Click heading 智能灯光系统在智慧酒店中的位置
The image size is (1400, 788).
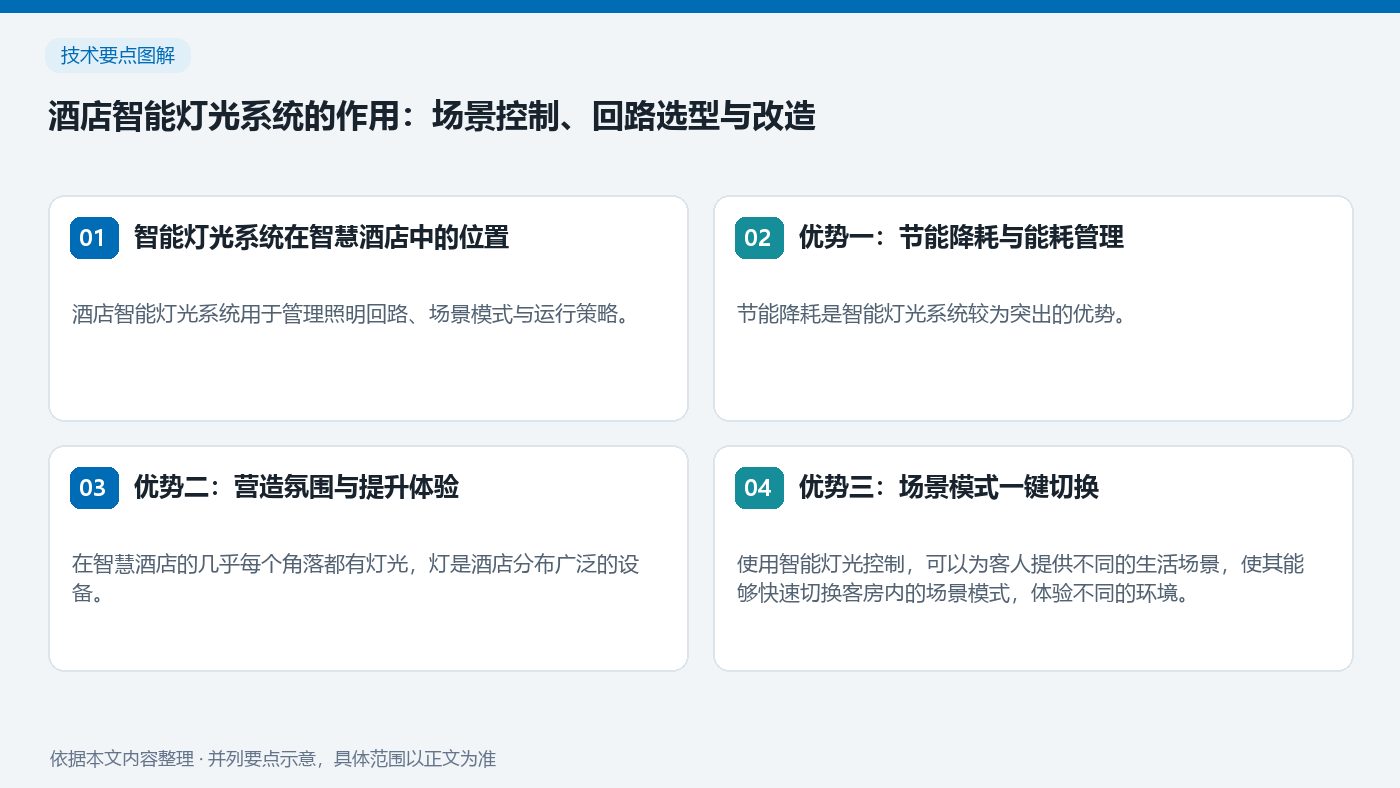point(321,238)
